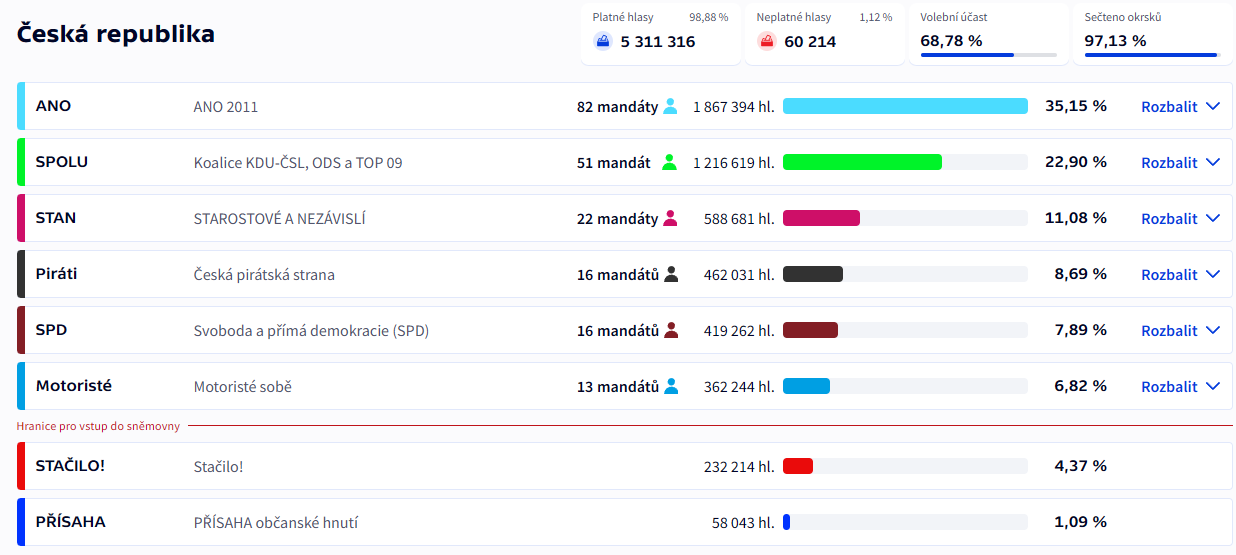1236x555 pixels.
Task: Click the voter turnout progress bar
Action: pyautogui.click(x=988, y=55)
